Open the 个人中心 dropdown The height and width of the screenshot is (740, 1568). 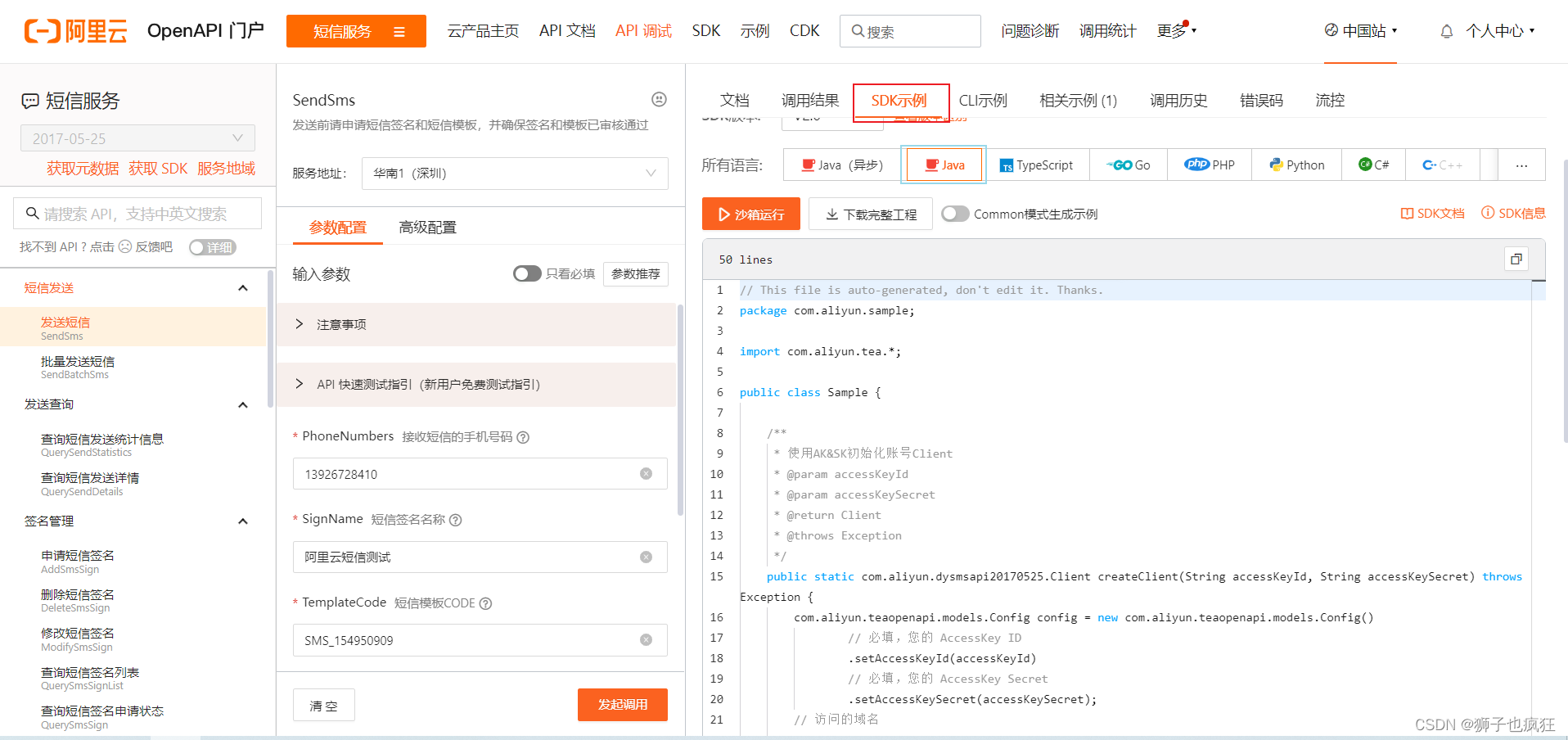[1500, 31]
